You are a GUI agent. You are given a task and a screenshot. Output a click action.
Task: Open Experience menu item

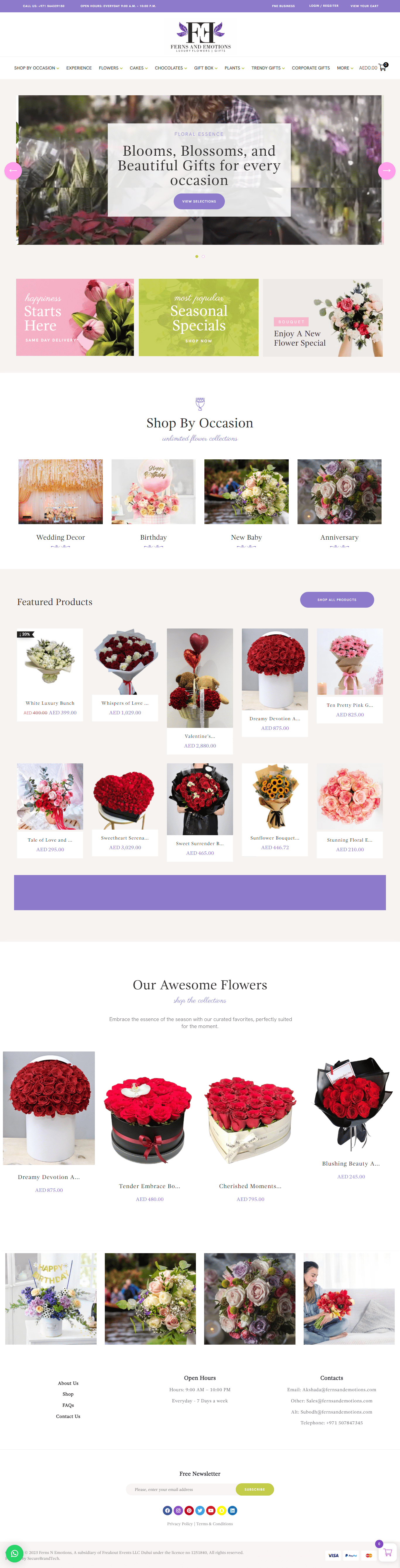point(79,68)
